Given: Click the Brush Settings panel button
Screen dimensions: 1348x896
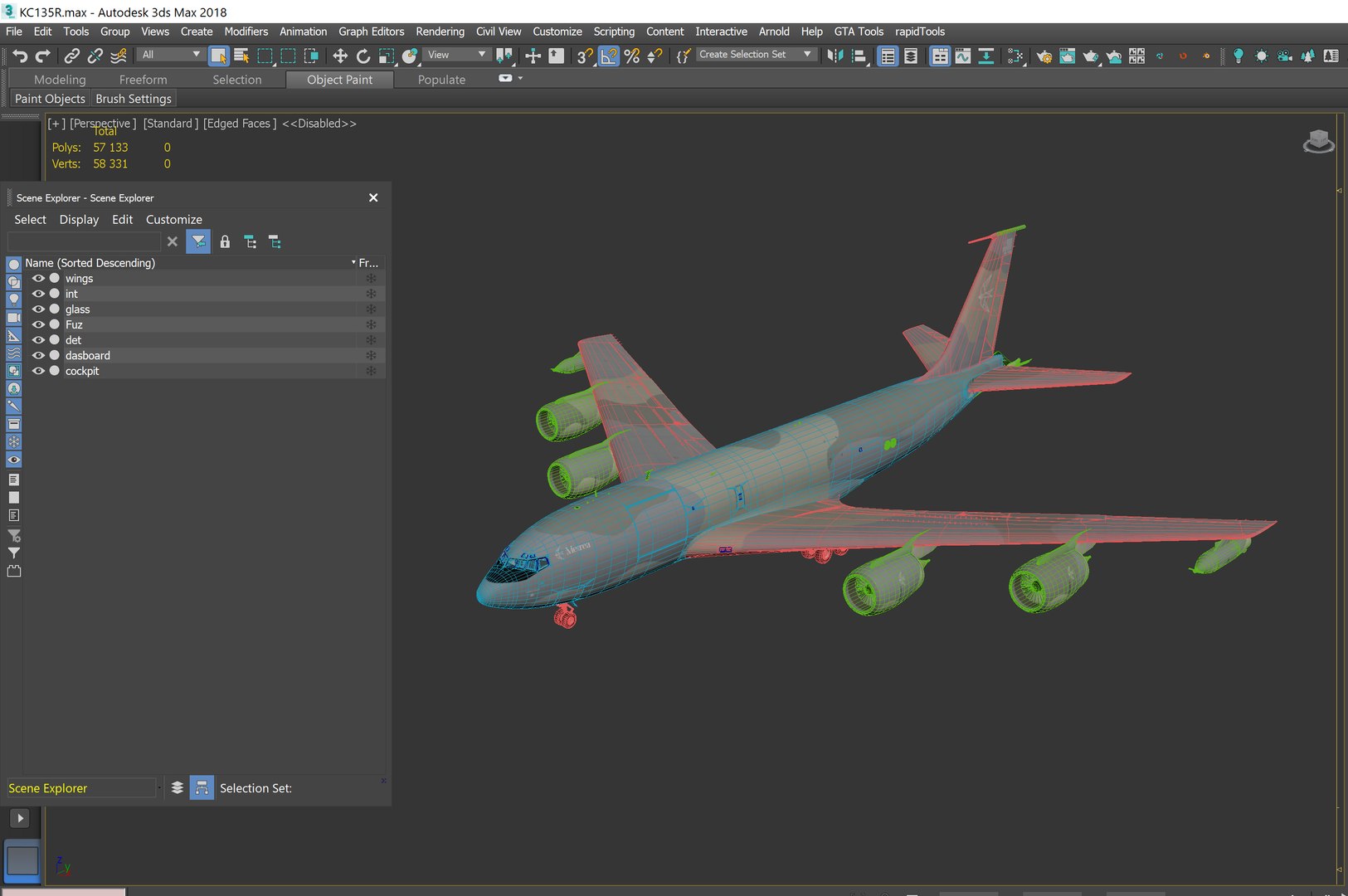Looking at the screenshot, I should [134, 99].
